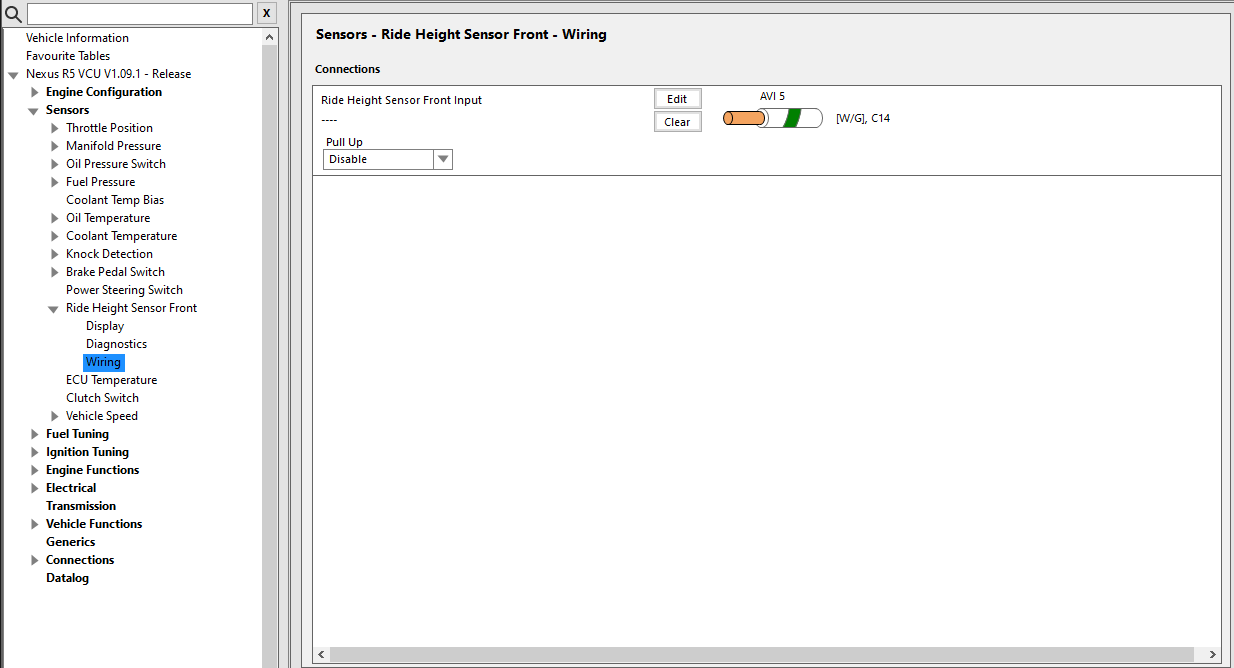Collapse Ride Height Sensor Front node
Image resolution: width=1234 pixels, height=668 pixels.
pos(54,309)
